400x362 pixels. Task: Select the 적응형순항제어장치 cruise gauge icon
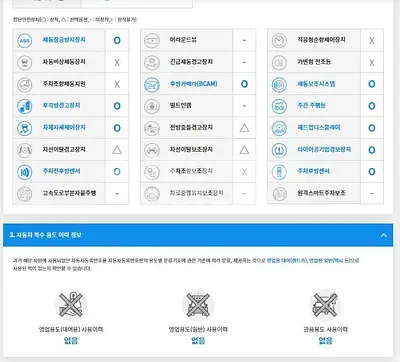(279, 40)
